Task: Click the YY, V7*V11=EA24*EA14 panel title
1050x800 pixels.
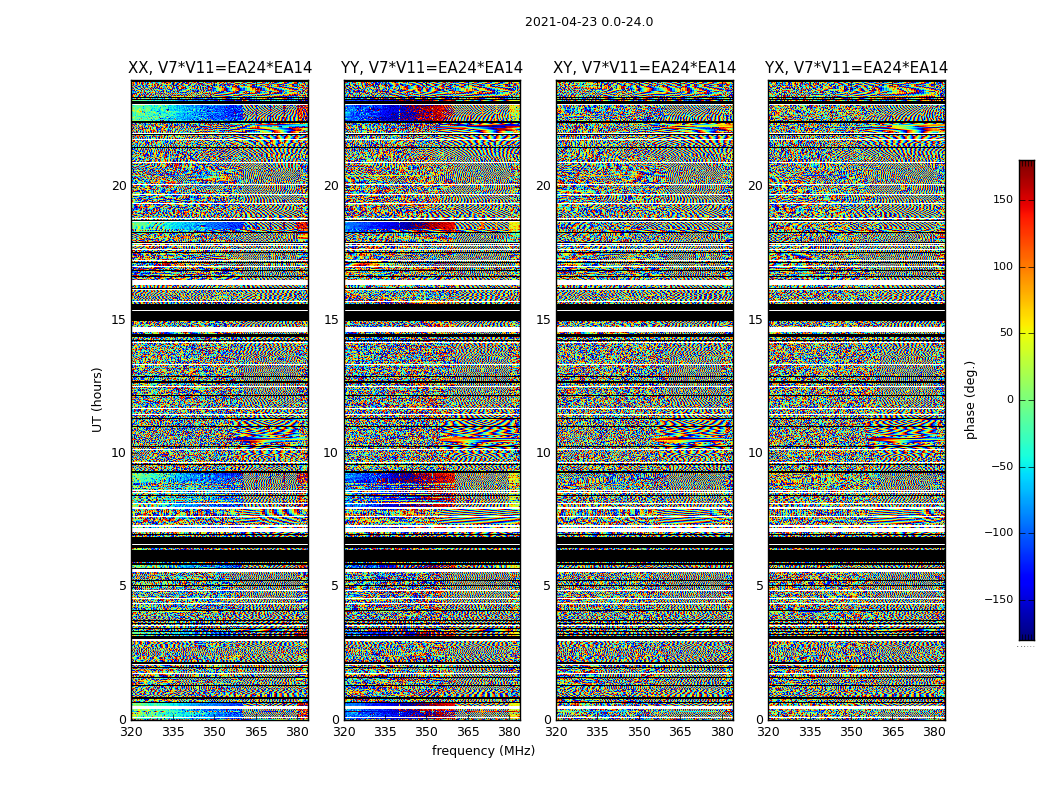Action: coord(432,68)
